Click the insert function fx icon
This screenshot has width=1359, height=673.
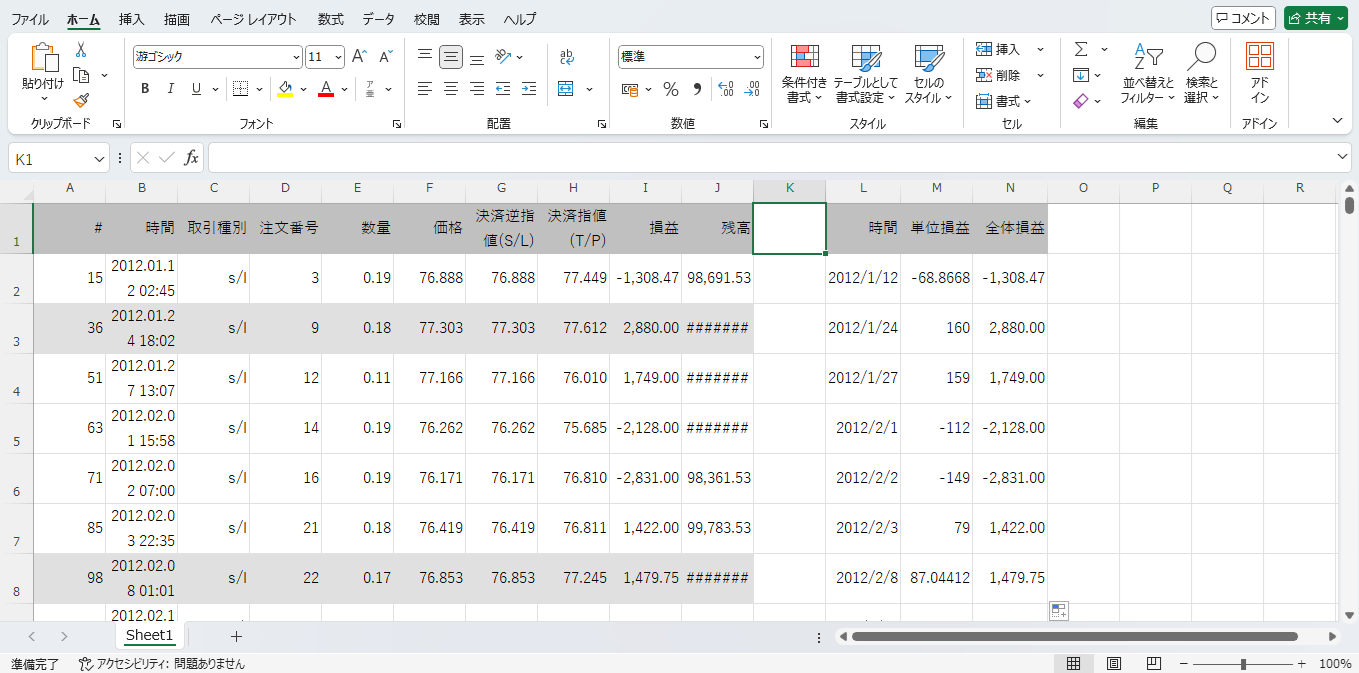point(192,158)
